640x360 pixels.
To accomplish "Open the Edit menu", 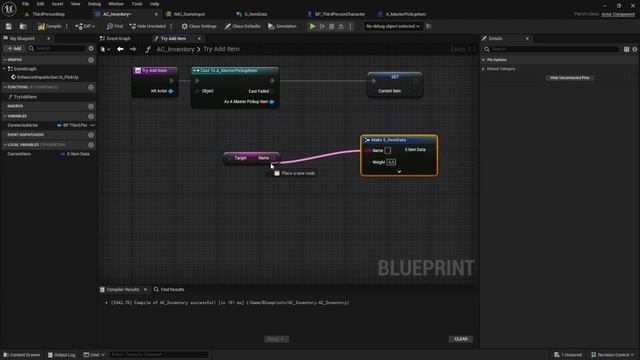I will pyautogui.click(x=40, y=4).
